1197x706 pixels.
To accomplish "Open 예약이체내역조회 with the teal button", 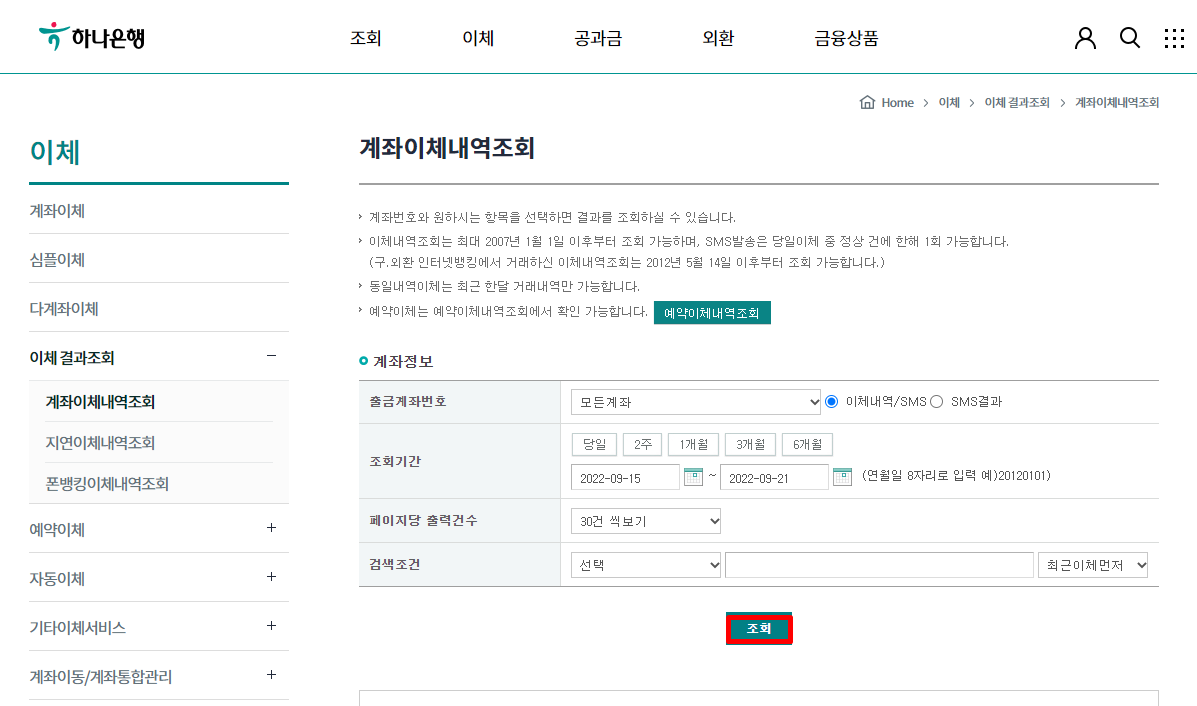I will point(712,312).
